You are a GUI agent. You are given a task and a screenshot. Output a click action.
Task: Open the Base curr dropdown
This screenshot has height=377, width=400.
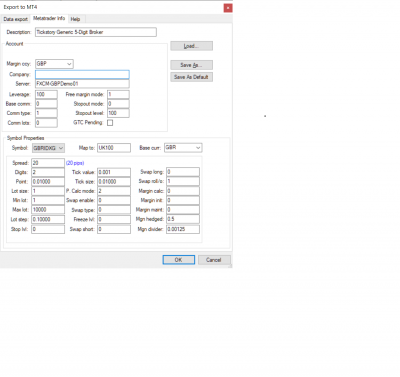pyautogui.click(x=183, y=147)
